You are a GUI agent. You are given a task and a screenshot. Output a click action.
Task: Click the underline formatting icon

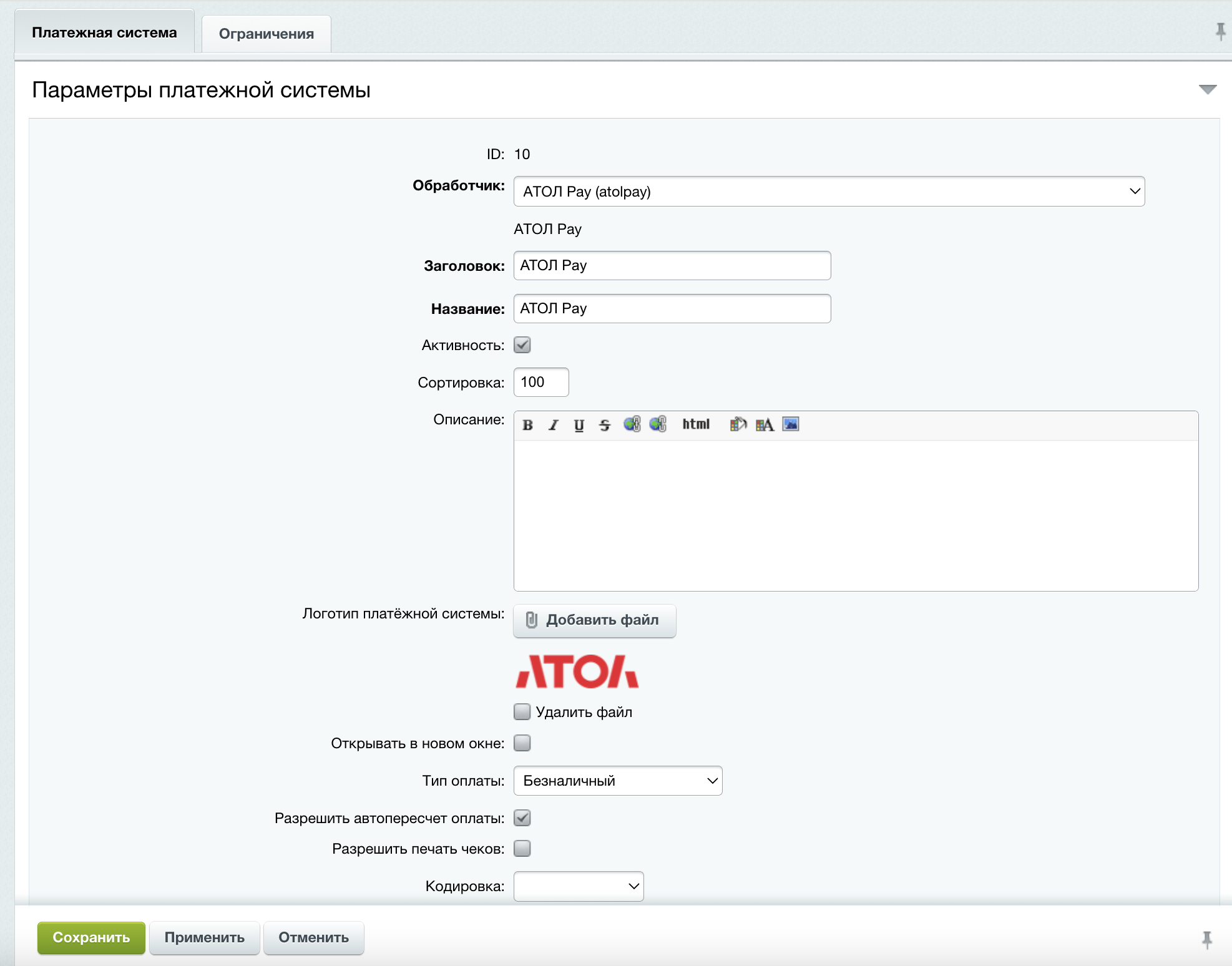579,425
